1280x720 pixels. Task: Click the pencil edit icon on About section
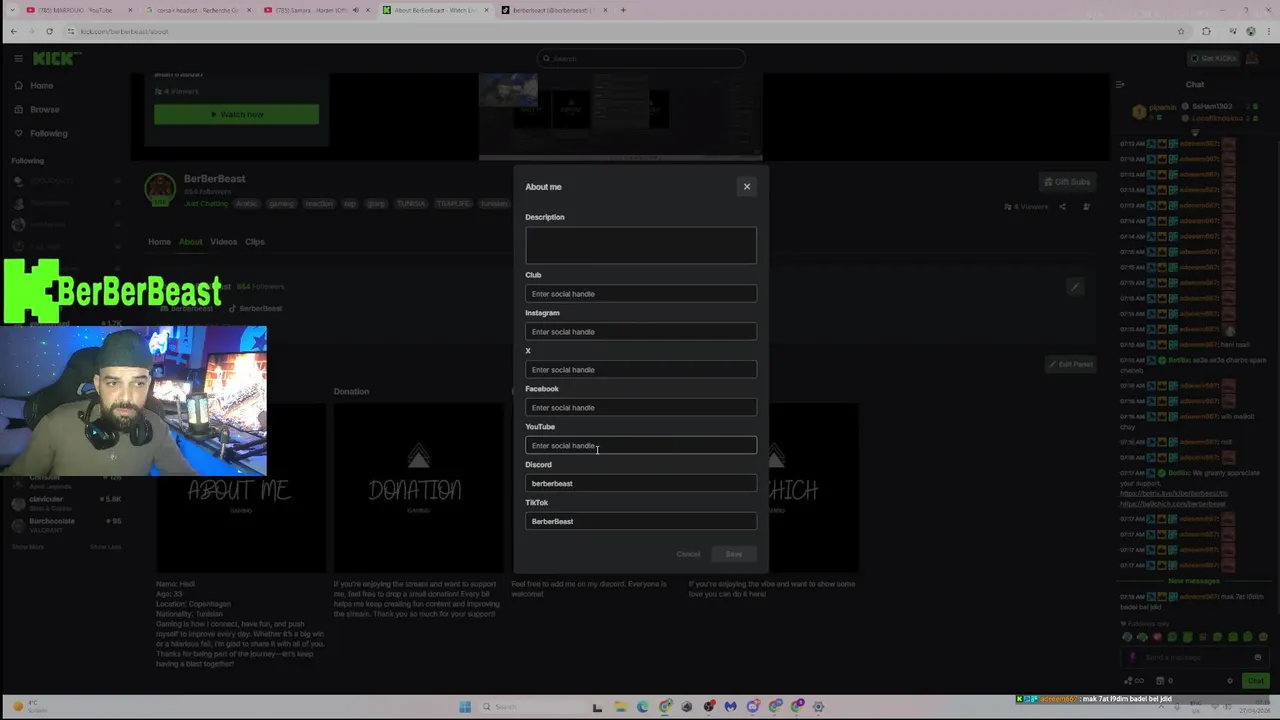point(1075,287)
